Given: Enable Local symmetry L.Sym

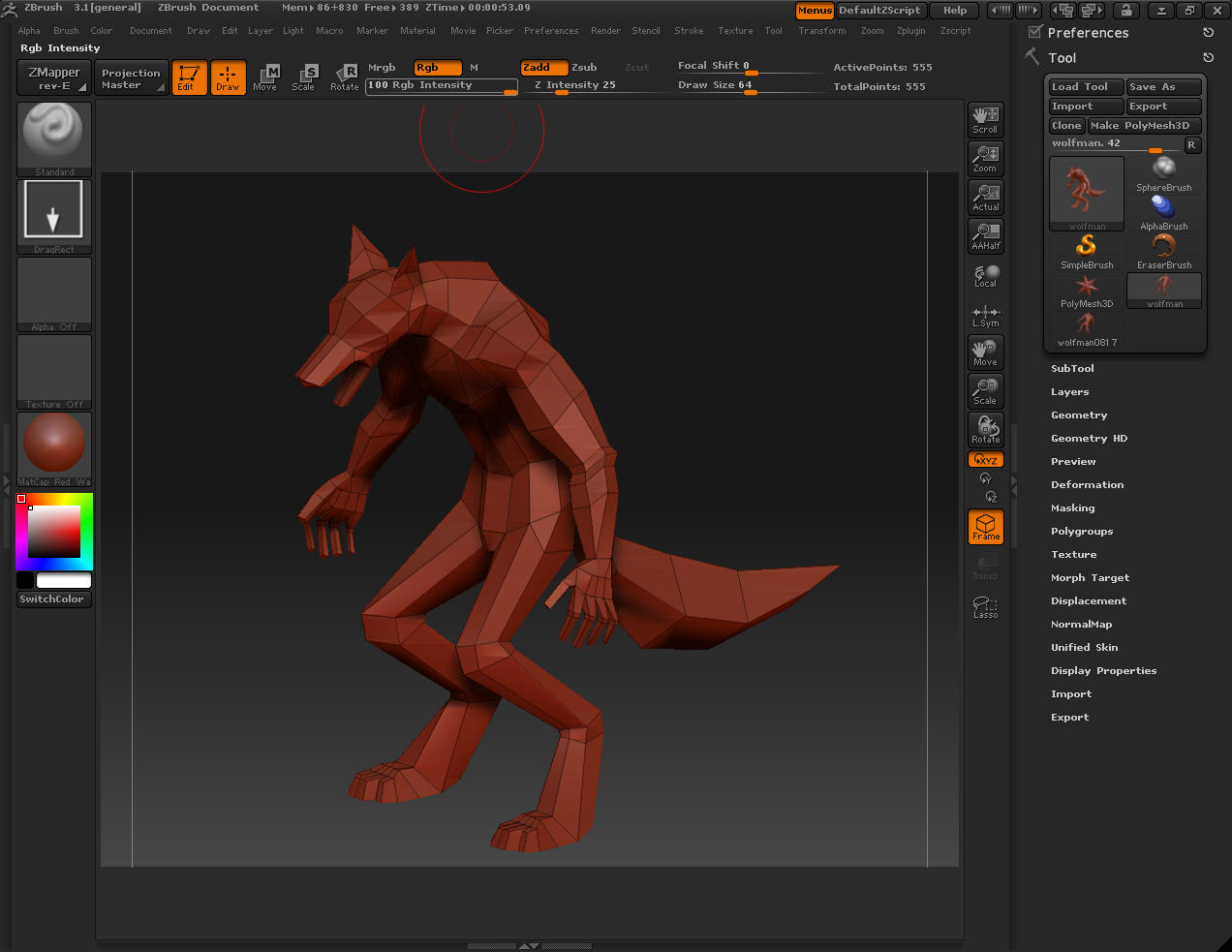Looking at the screenshot, I should coord(985,316).
